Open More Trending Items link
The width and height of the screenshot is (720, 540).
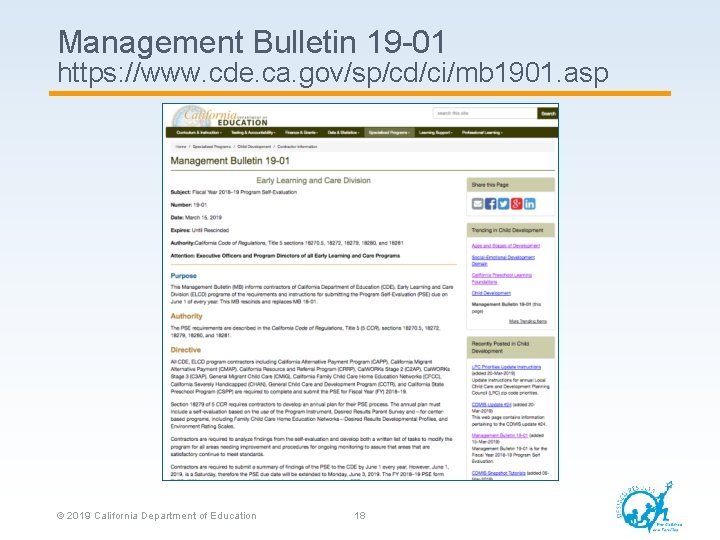point(528,321)
